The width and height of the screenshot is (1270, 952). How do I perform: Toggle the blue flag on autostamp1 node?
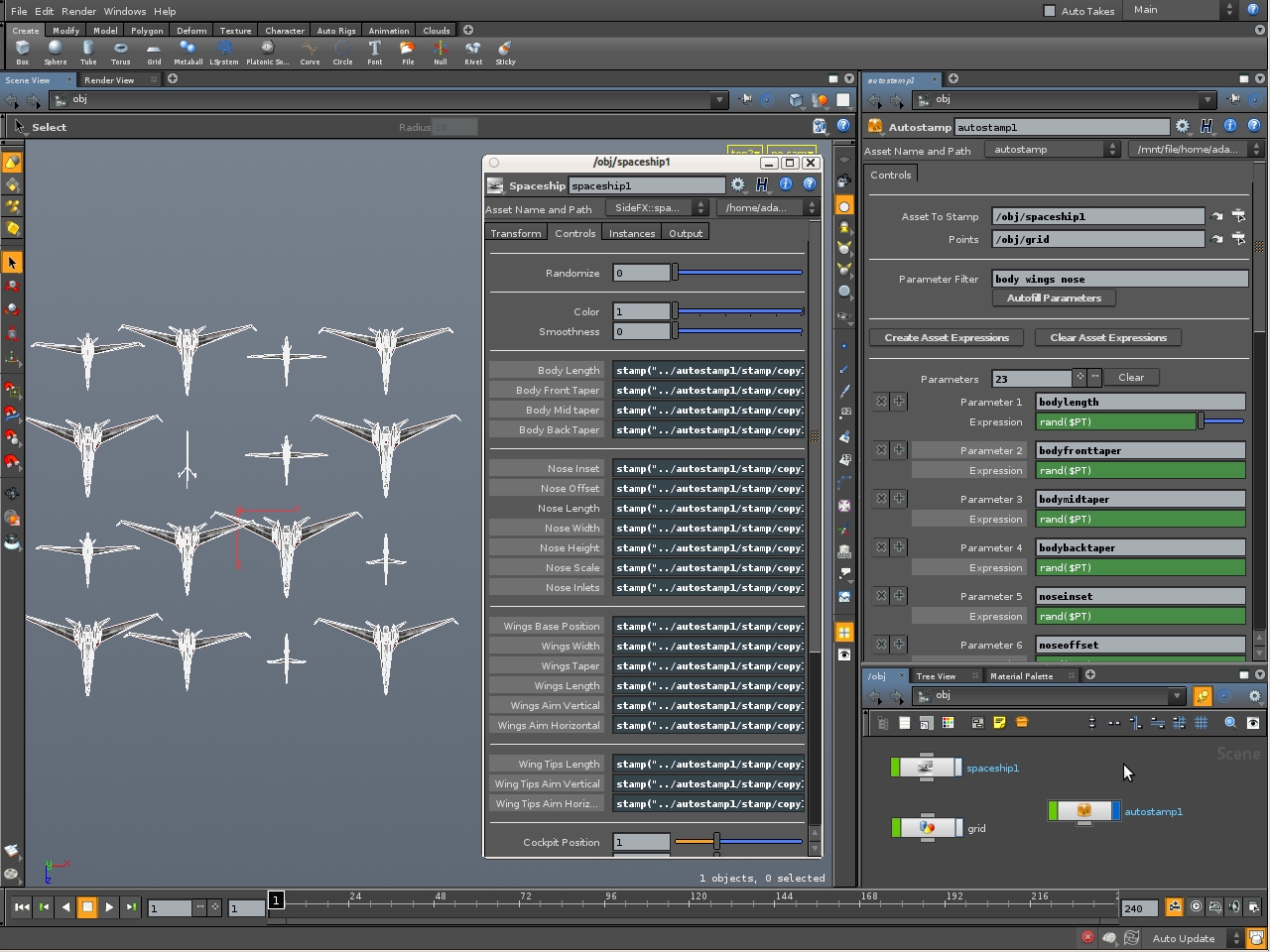[x=1116, y=811]
